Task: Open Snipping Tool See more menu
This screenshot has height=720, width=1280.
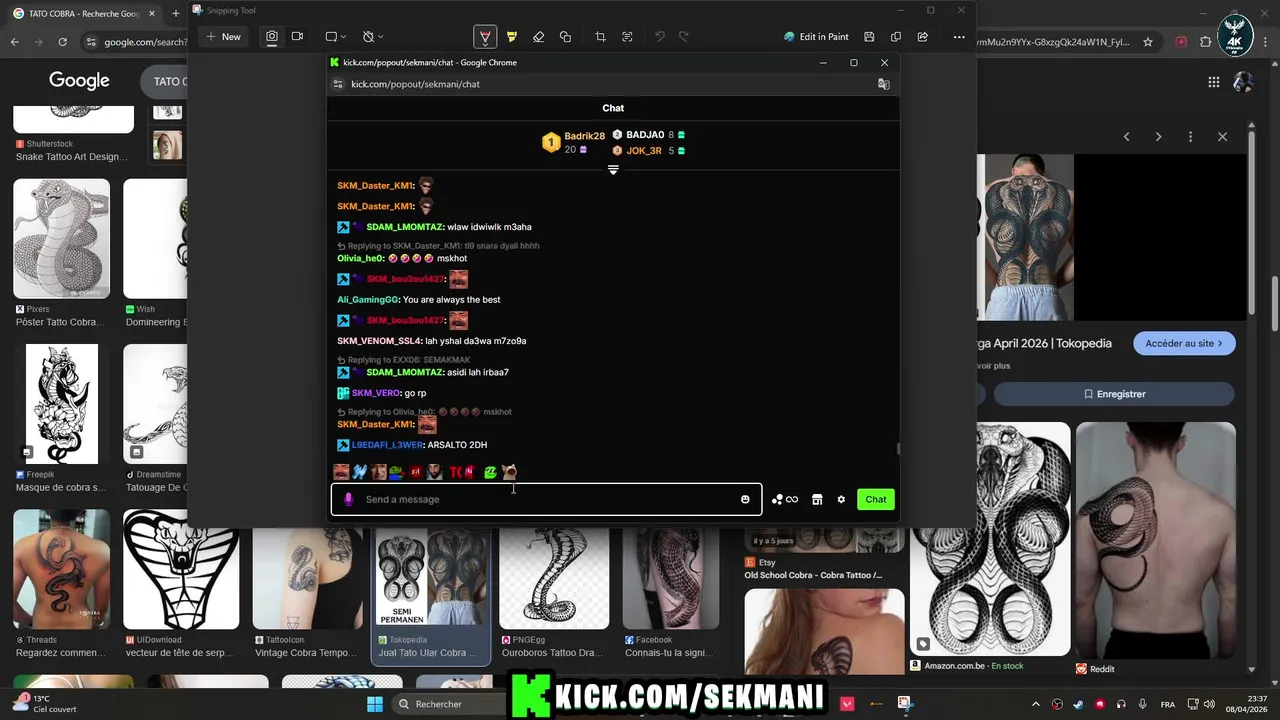Action: [x=959, y=37]
